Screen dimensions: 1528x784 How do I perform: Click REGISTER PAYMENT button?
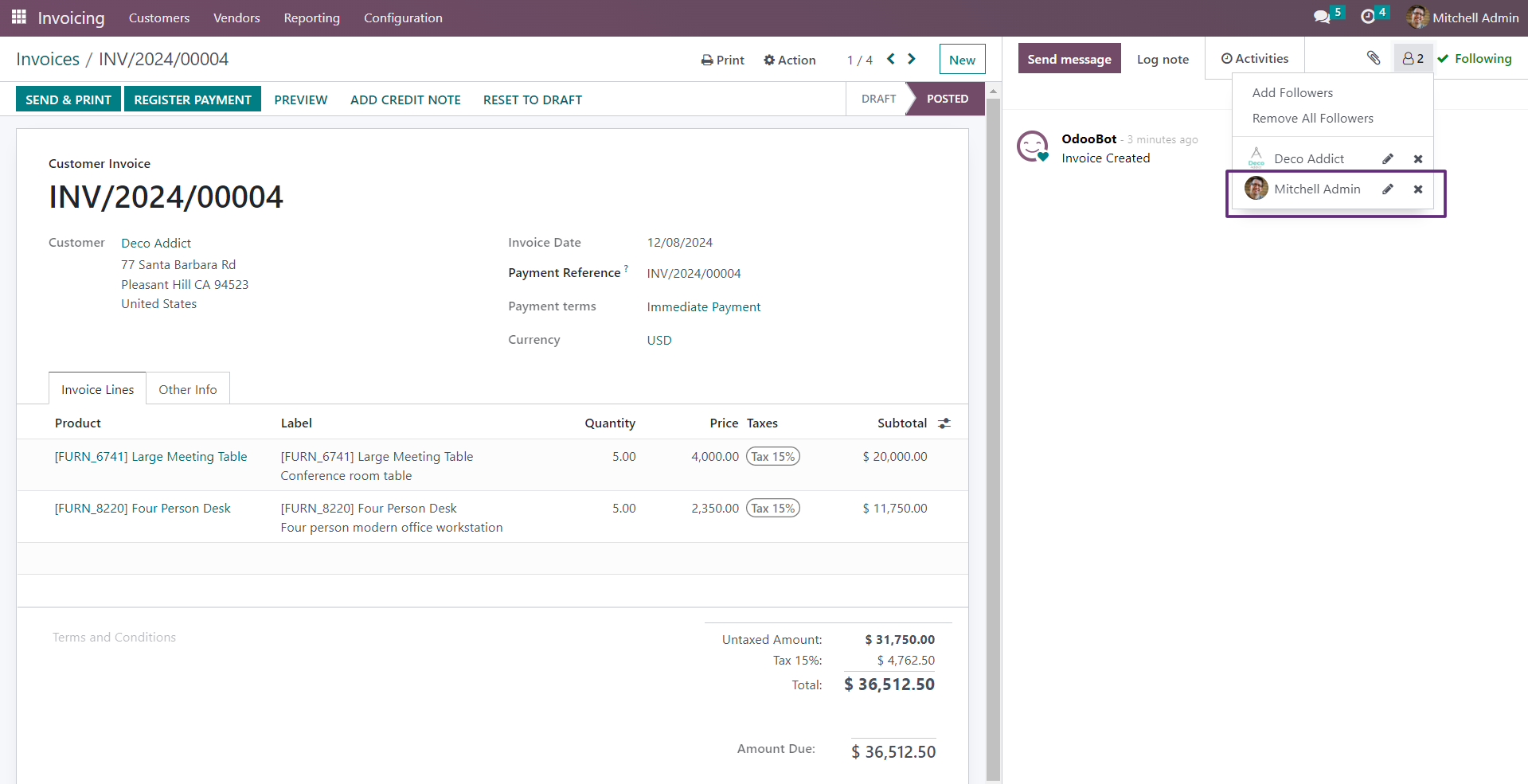click(x=193, y=99)
